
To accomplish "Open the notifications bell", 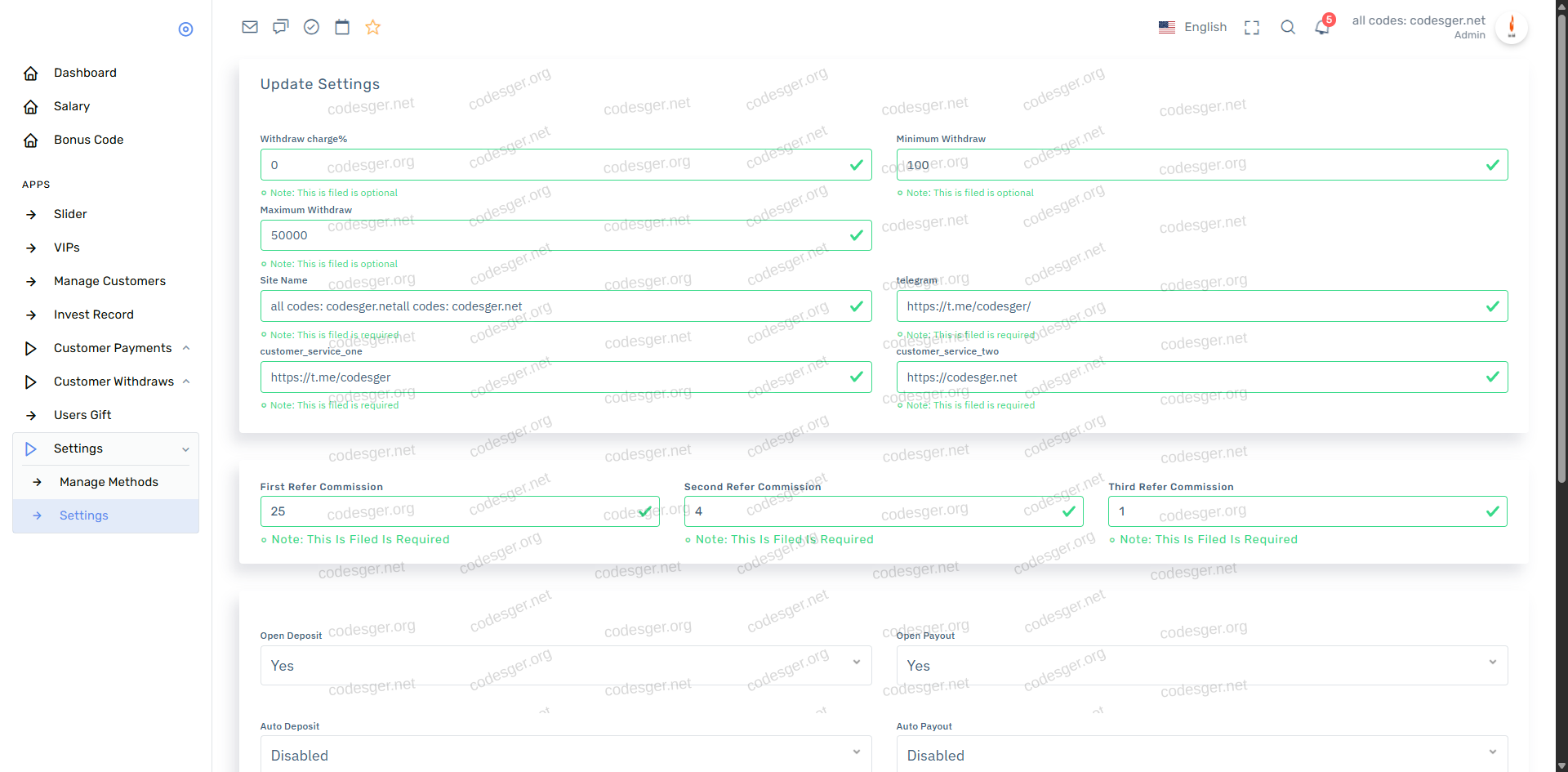I will tap(1322, 27).
